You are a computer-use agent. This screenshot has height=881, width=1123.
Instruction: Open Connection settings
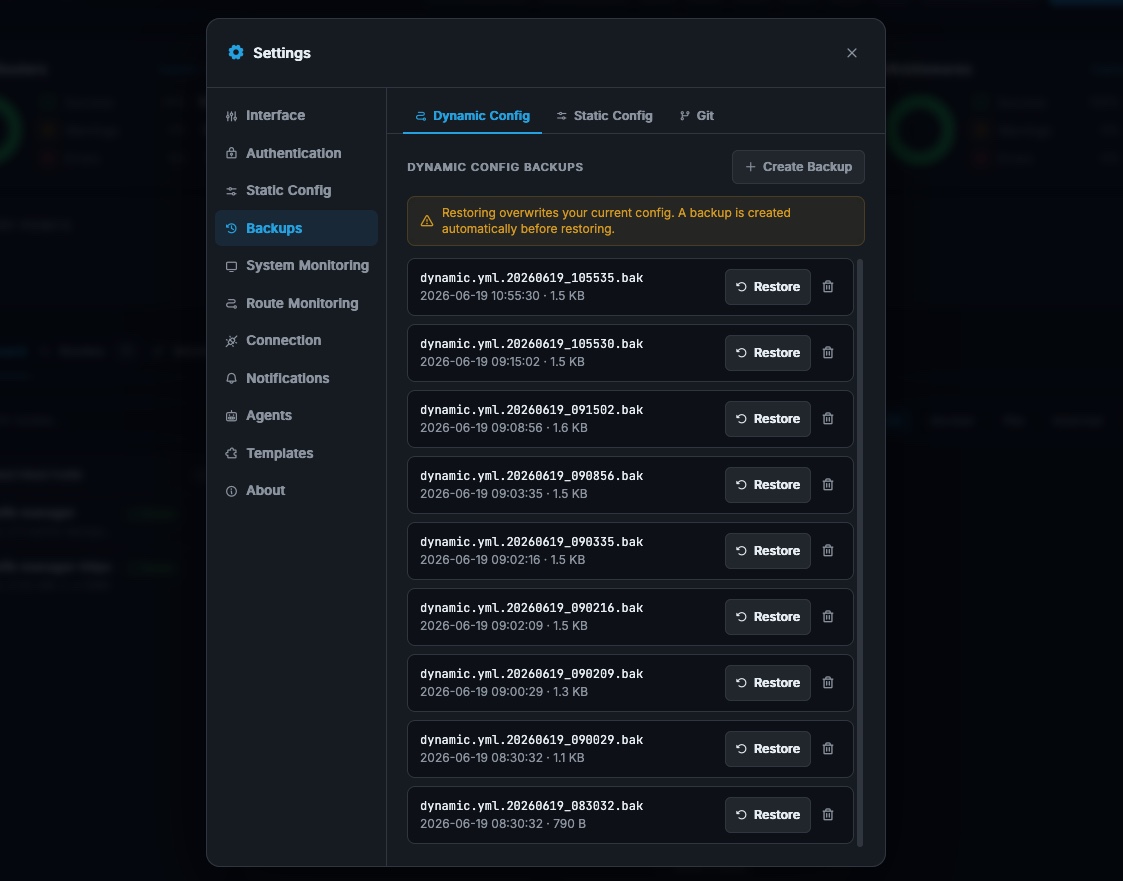296,340
